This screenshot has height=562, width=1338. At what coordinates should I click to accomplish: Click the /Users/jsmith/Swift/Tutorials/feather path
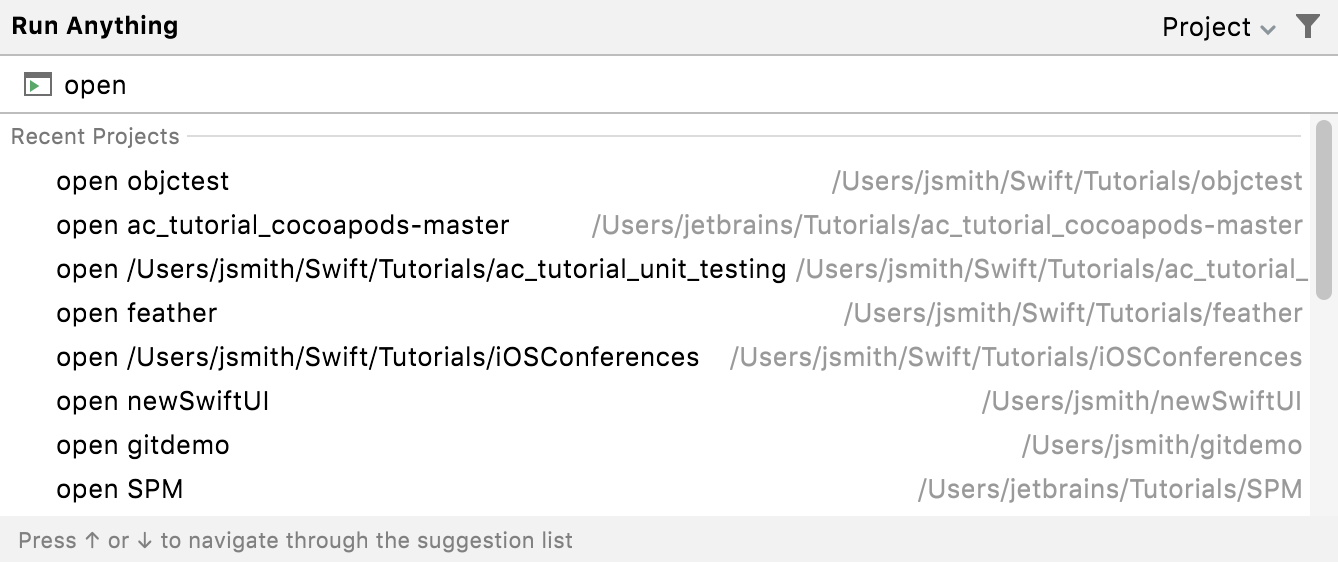pyautogui.click(x=1073, y=313)
